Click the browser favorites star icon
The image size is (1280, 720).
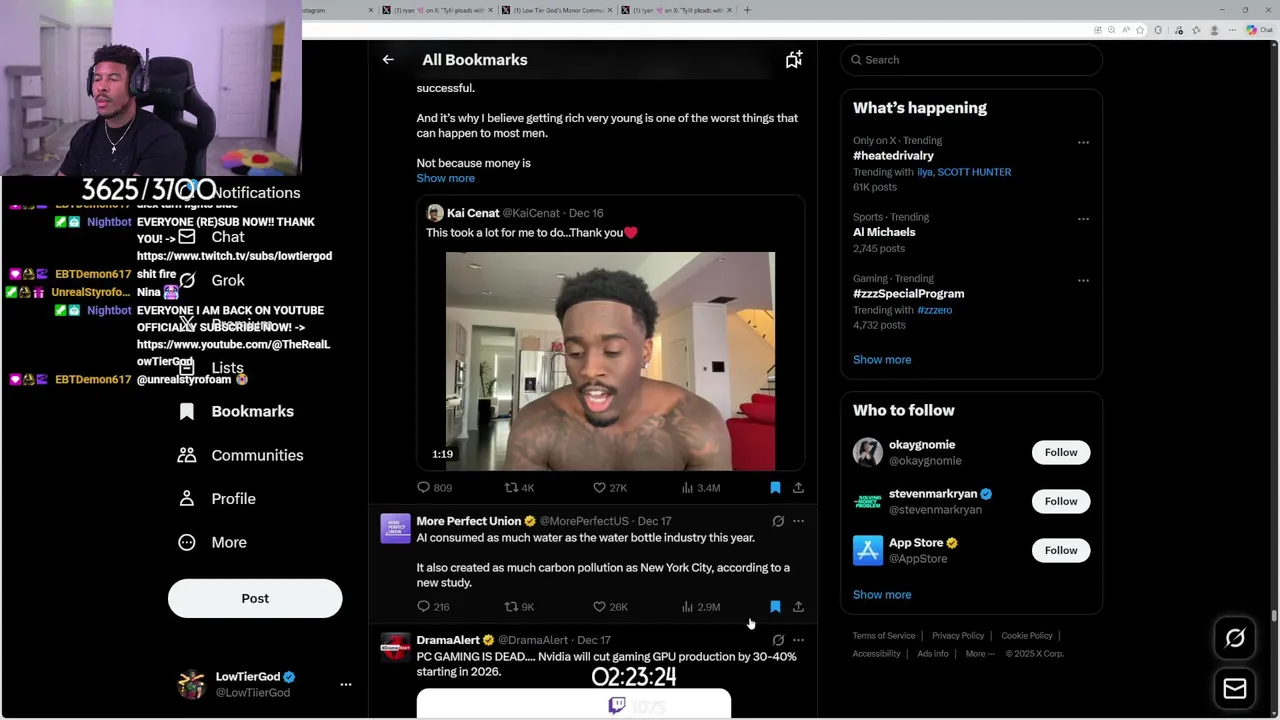pyautogui.click(x=1140, y=30)
